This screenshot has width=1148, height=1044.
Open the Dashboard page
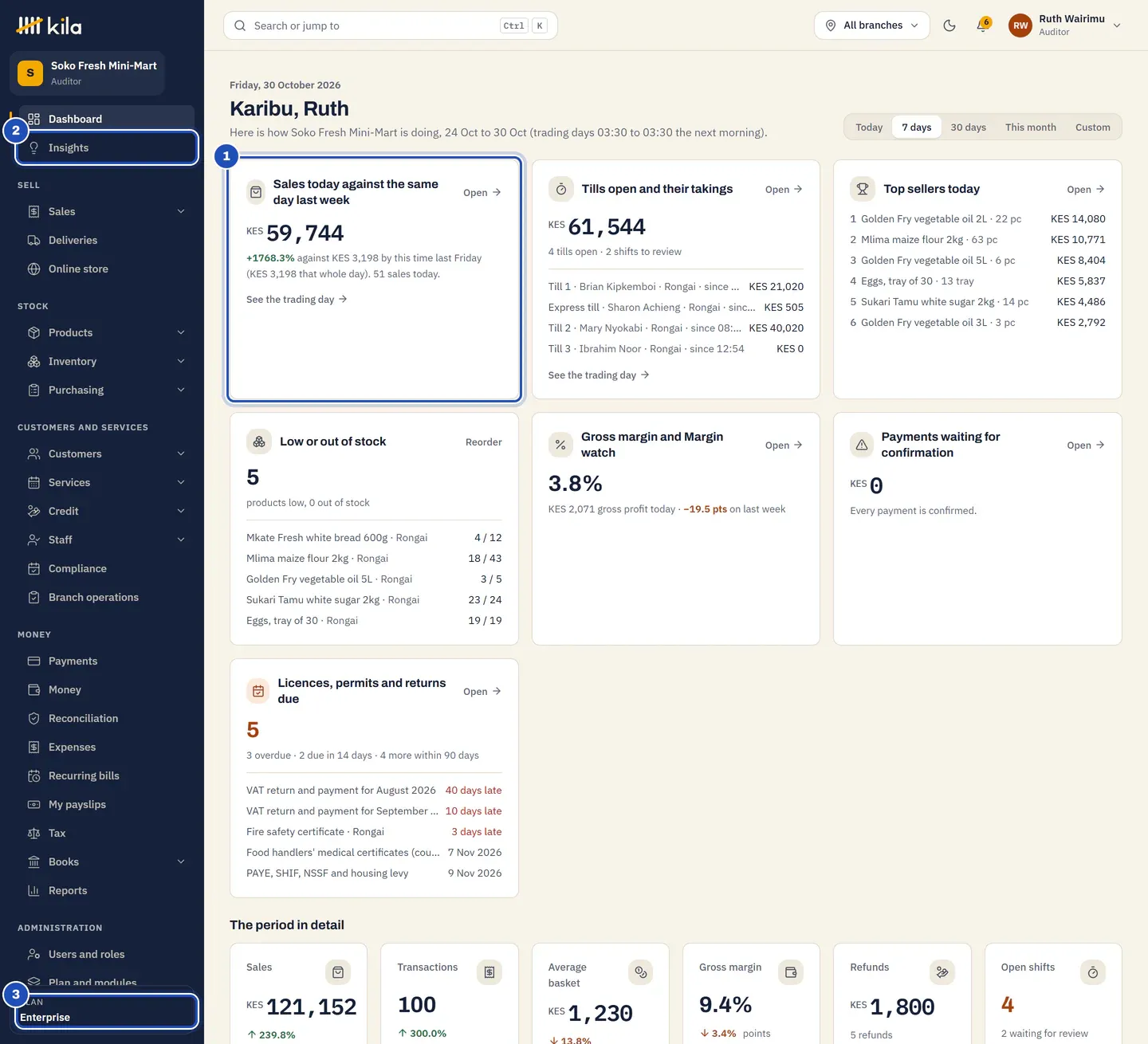tap(107, 119)
